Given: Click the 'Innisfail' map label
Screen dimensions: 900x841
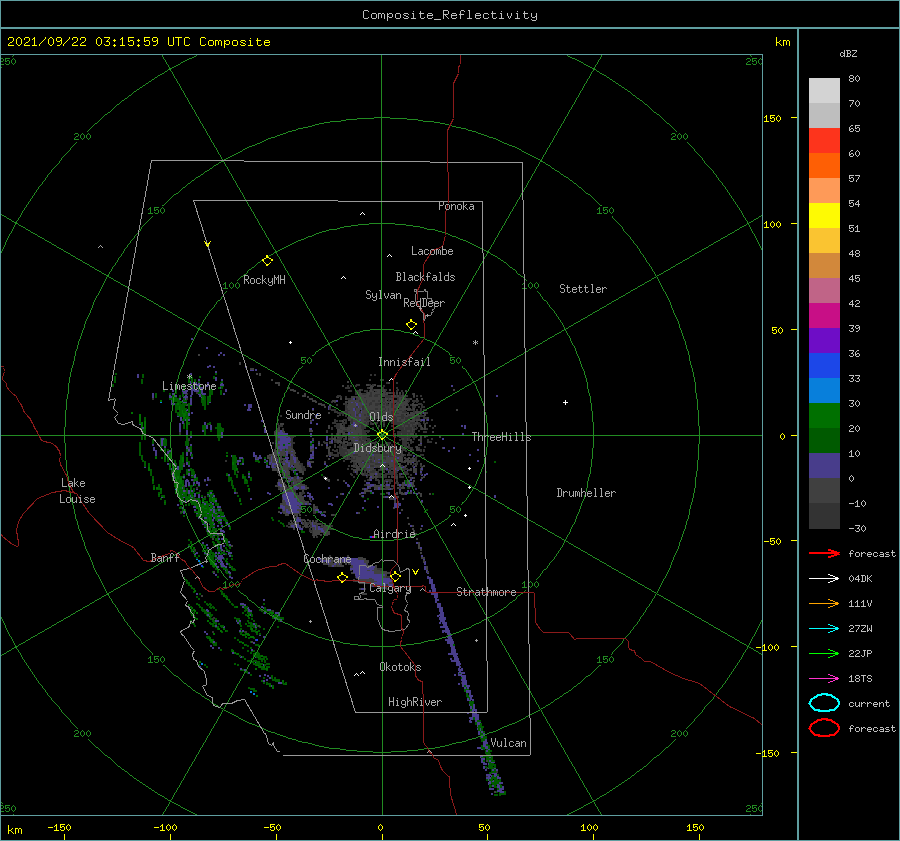Looking at the screenshot, I should 404,362.
